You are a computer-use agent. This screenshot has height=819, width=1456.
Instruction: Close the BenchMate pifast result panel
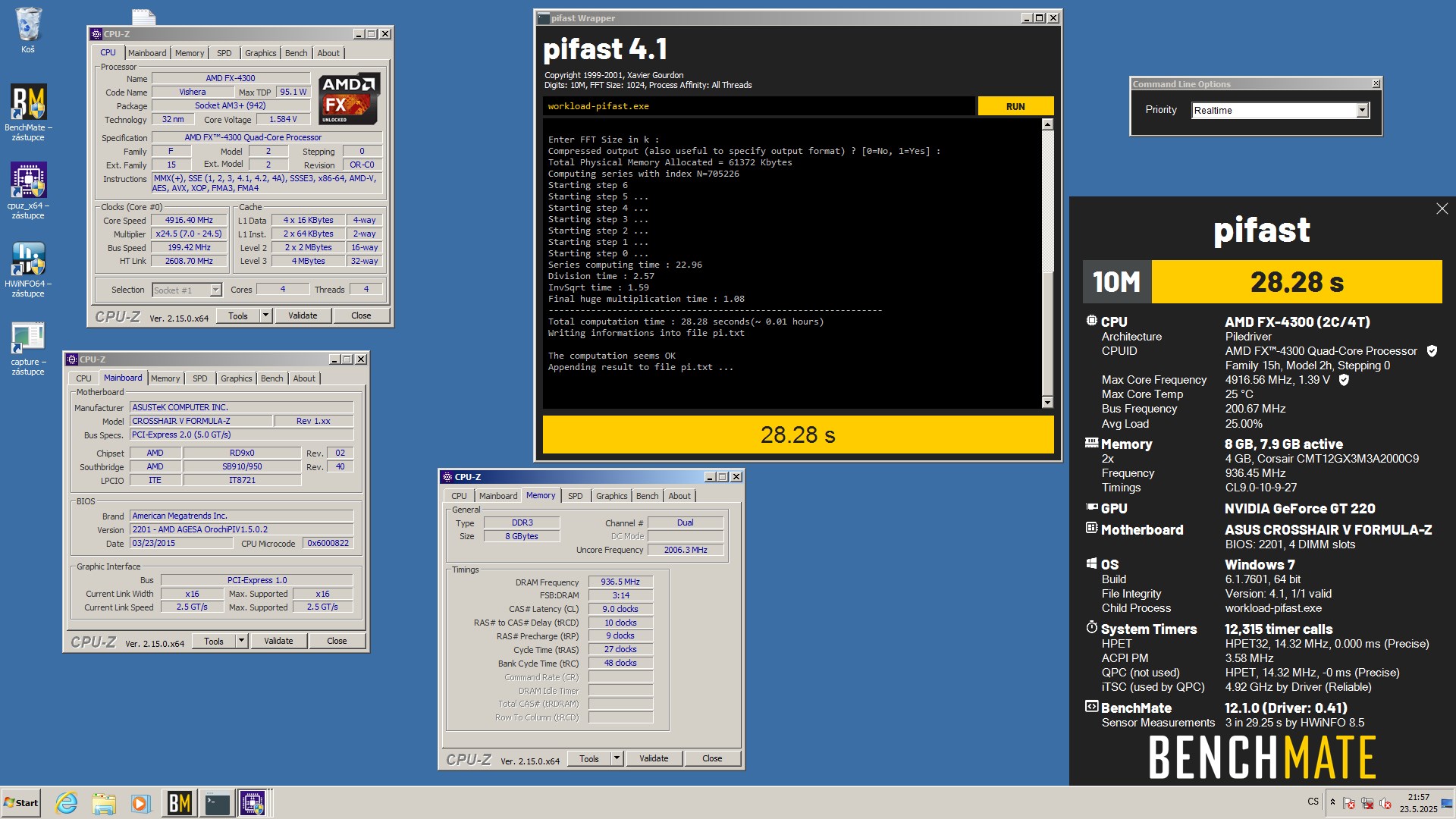[x=1442, y=209]
